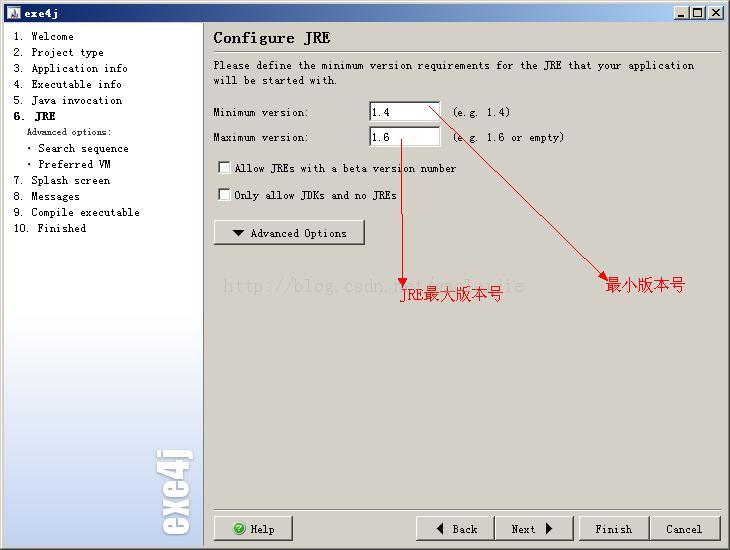Image resolution: width=730 pixels, height=550 pixels.
Task: Click the Finish button
Action: (614, 529)
